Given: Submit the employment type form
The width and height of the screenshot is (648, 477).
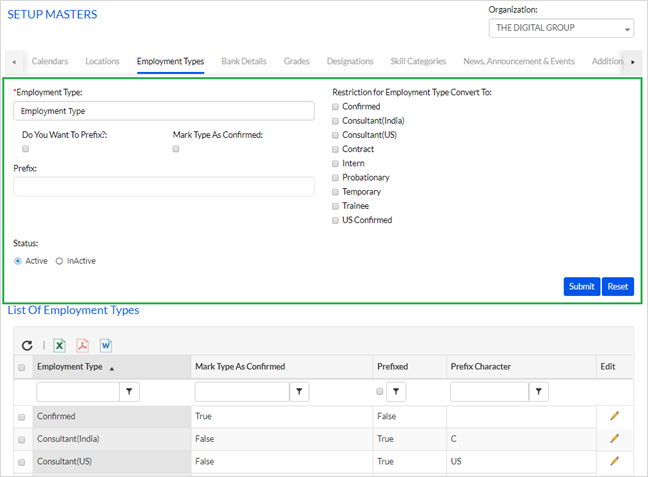Looking at the screenshot, I should click(x=581, y=286).
